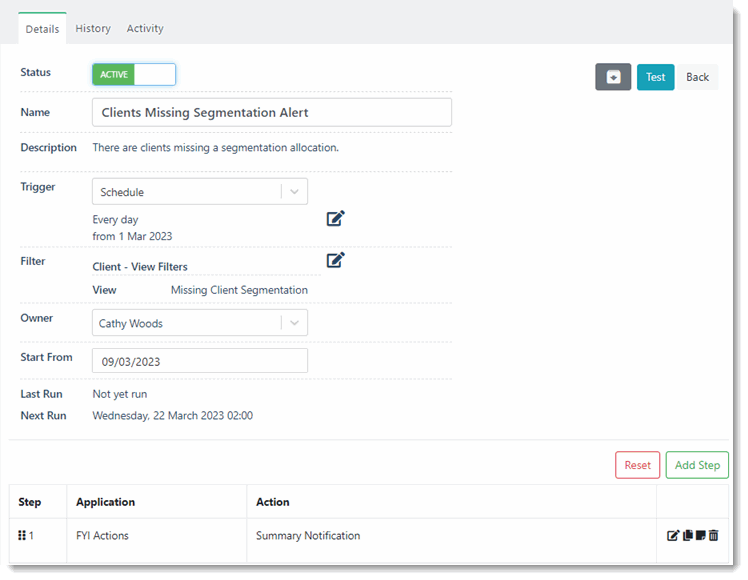Click the Test button
Viewport: 748px width, 580px height.
[655, 77]
